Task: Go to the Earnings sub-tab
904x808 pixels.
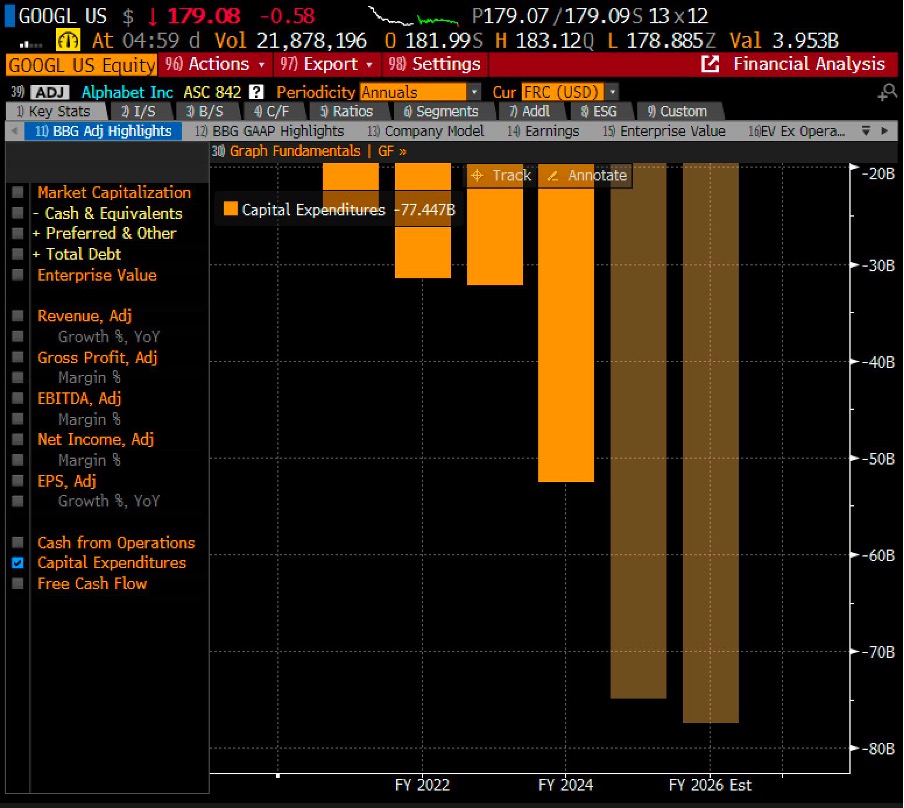Action: pos(543,131)
